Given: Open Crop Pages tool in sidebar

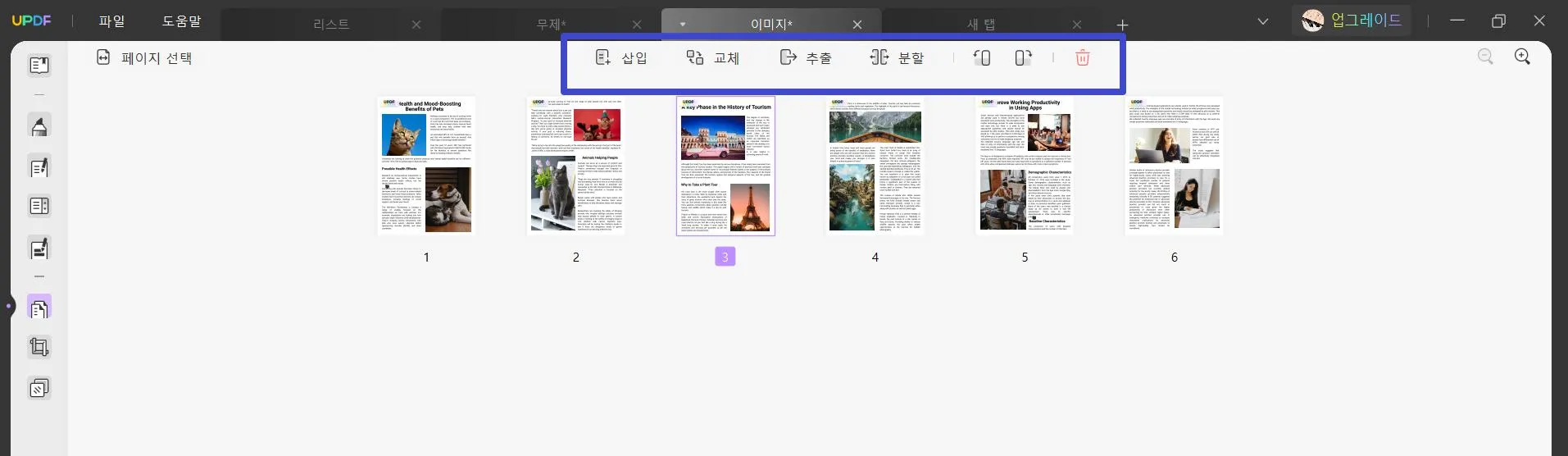Looking at the screenshot, I should (x=39, y=347).
